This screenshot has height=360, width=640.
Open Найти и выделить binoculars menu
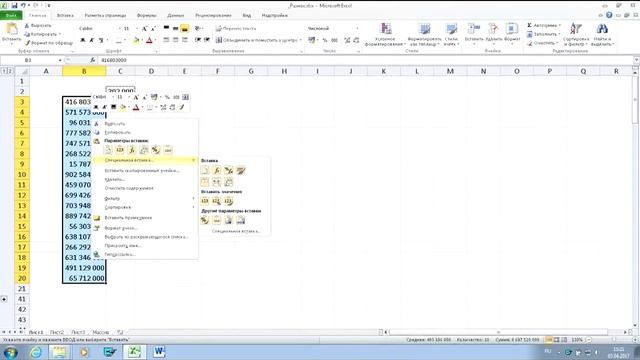click(602, 34)
